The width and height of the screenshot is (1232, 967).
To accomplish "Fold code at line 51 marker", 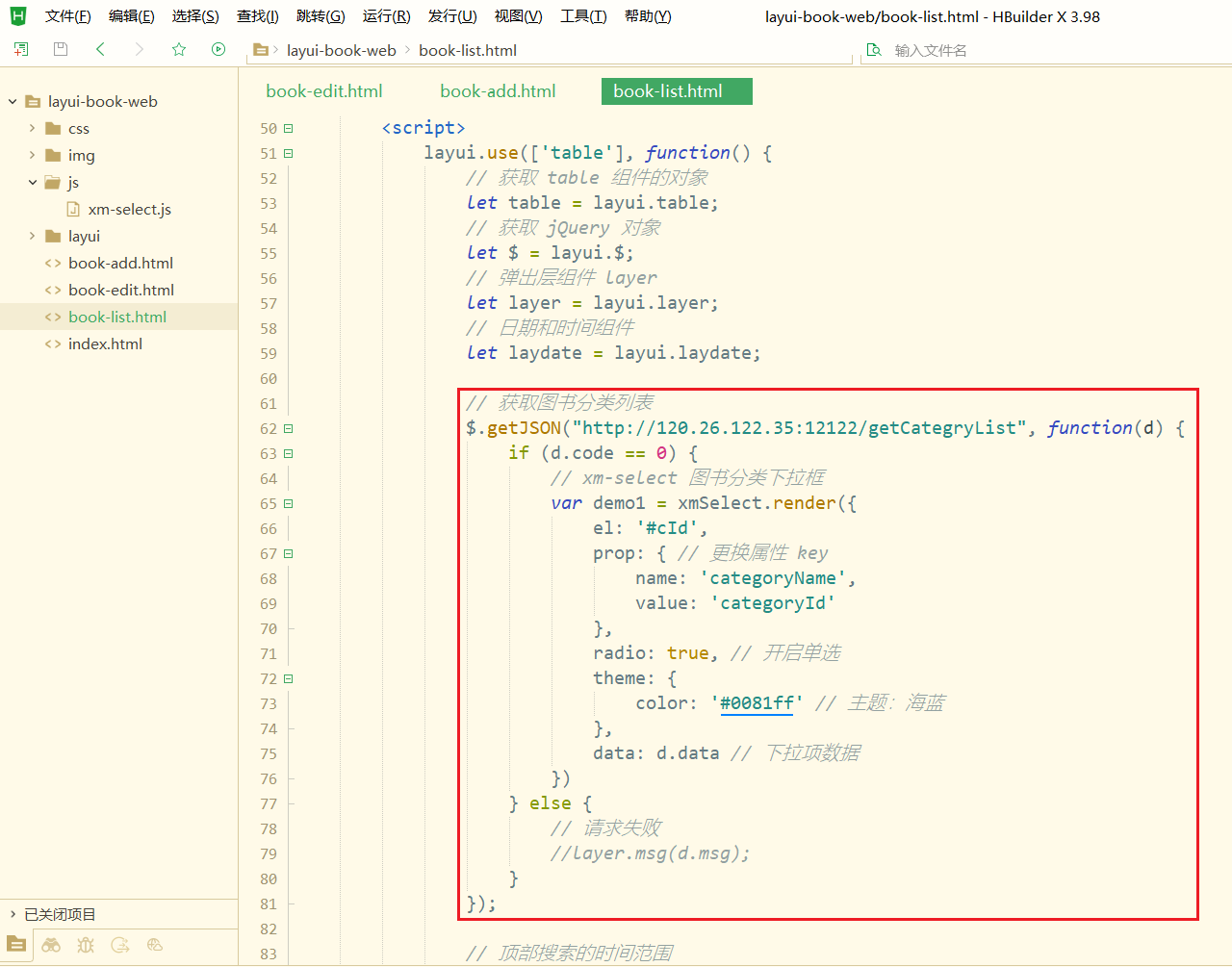I will (288, 153).
